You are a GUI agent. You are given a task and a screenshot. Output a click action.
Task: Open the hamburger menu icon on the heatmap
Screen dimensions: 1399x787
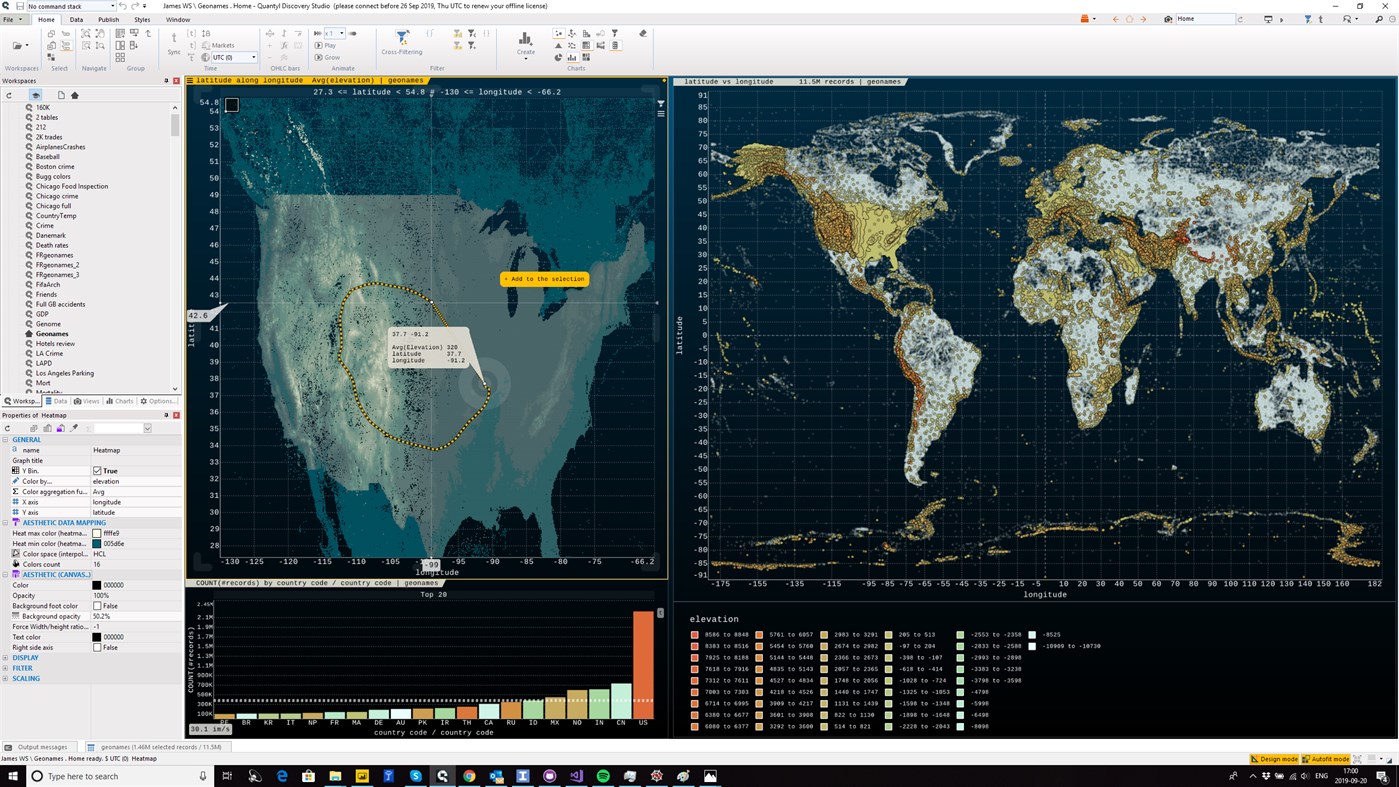tap(660, 113)
